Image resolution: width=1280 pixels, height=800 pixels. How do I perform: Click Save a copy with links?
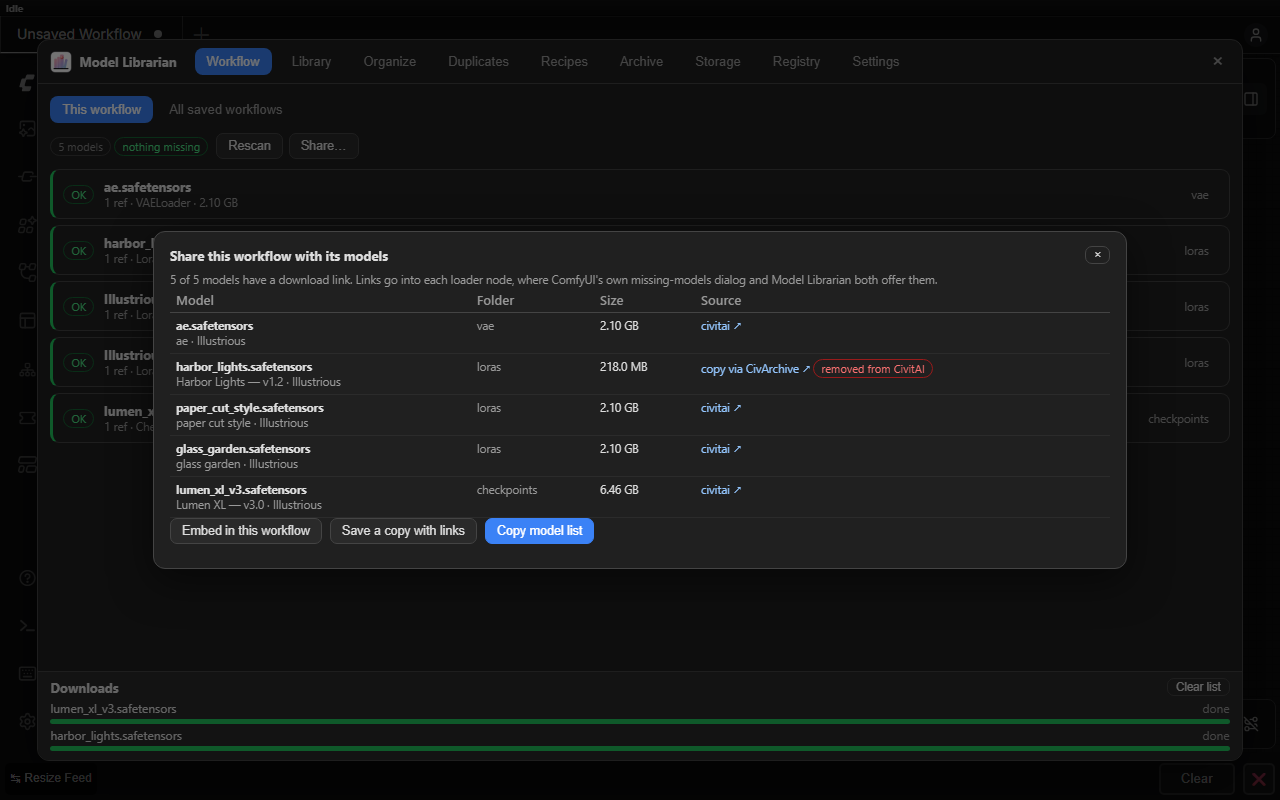click(x=403, y=531)
